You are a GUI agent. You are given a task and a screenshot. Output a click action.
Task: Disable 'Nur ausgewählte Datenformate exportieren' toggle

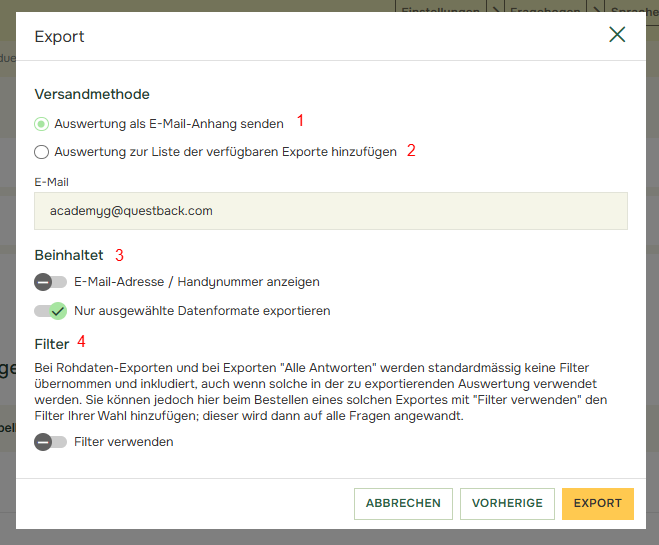coord(50,311)
